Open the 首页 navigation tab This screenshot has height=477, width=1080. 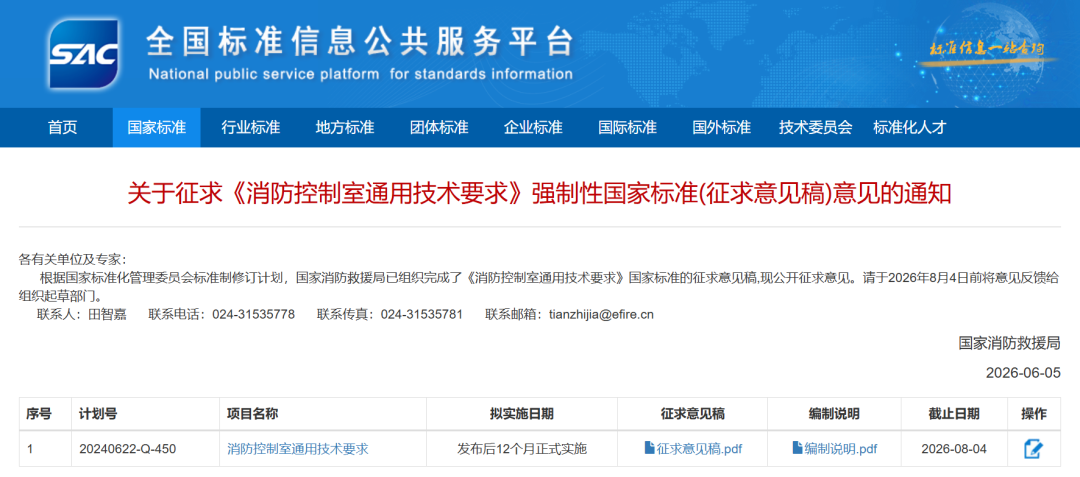pos(63,127)
